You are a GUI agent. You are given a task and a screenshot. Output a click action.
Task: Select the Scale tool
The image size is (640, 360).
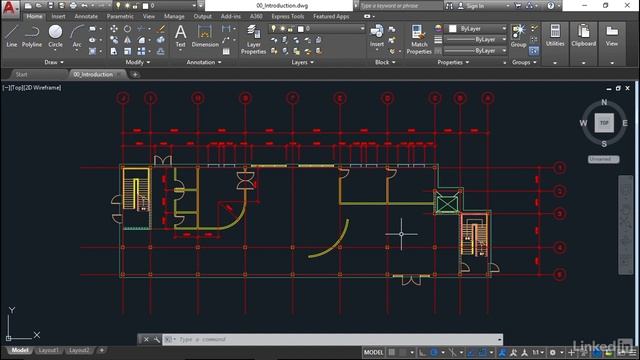click(128, 51)
